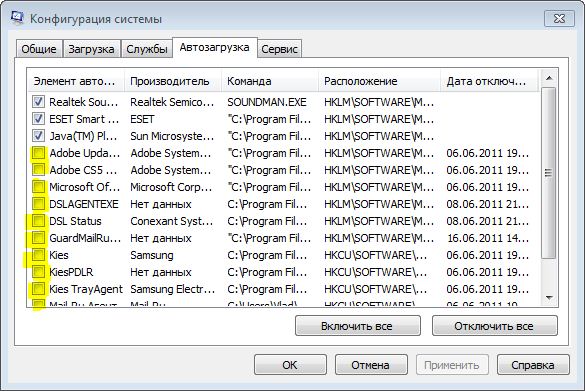Close the System Configuration window

(559, 19)
